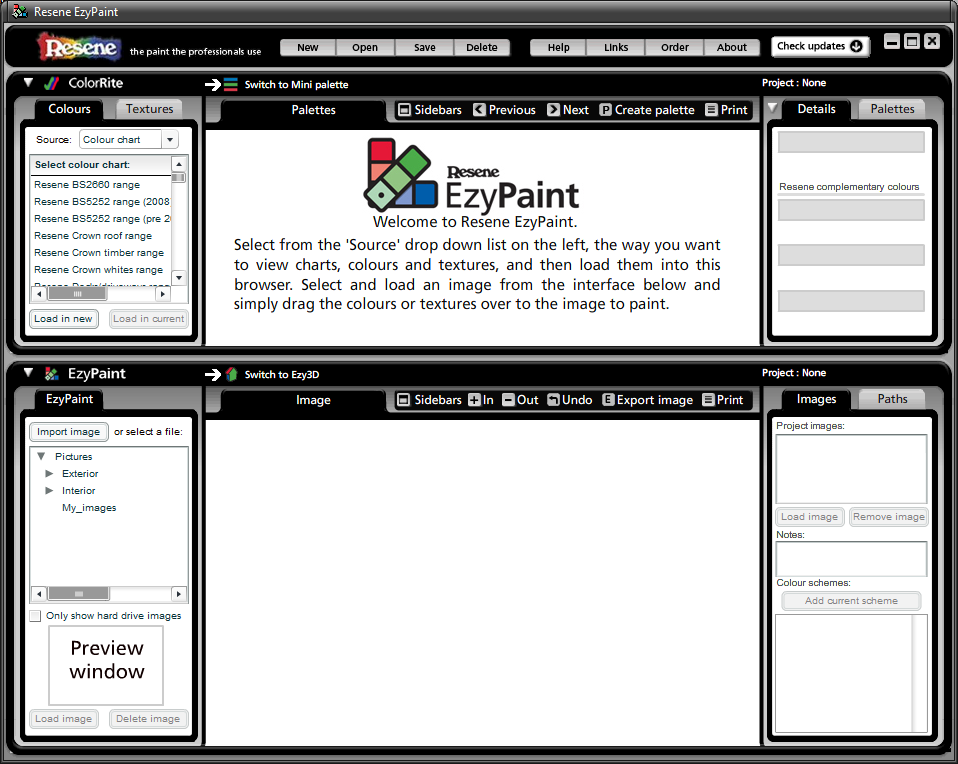Select Resene BS2660 range chart
The height and width of the screenshot is (764, 958).
101,185
